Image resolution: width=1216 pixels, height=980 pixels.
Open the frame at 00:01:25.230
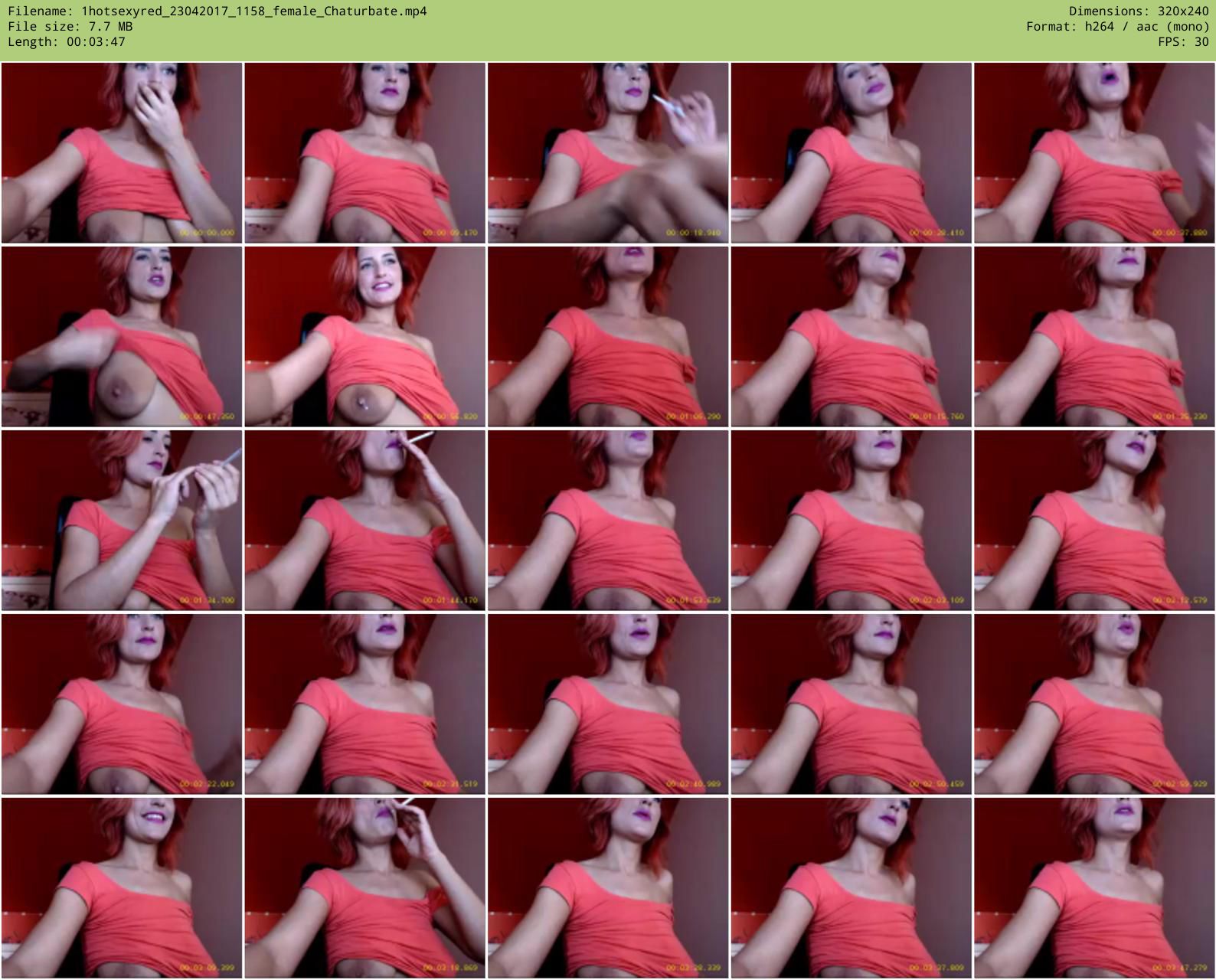(x=1094, y=337)
